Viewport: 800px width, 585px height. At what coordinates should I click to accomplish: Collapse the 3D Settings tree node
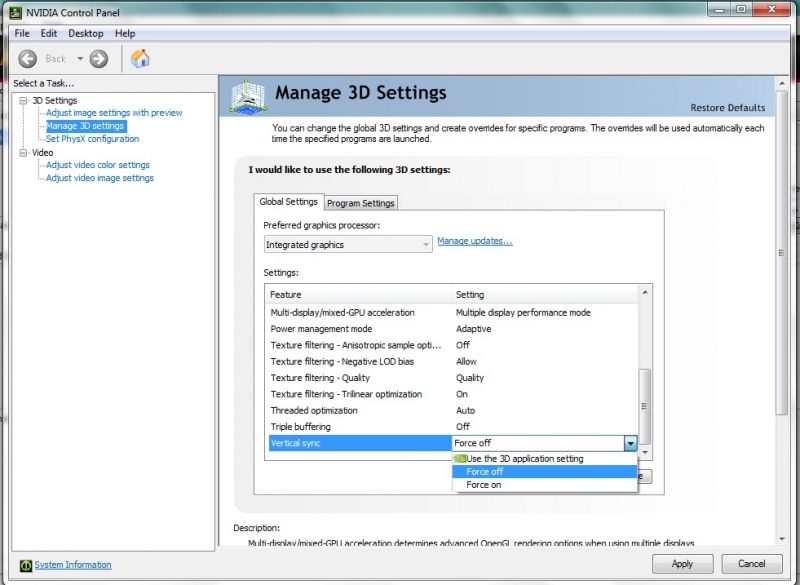22,101
